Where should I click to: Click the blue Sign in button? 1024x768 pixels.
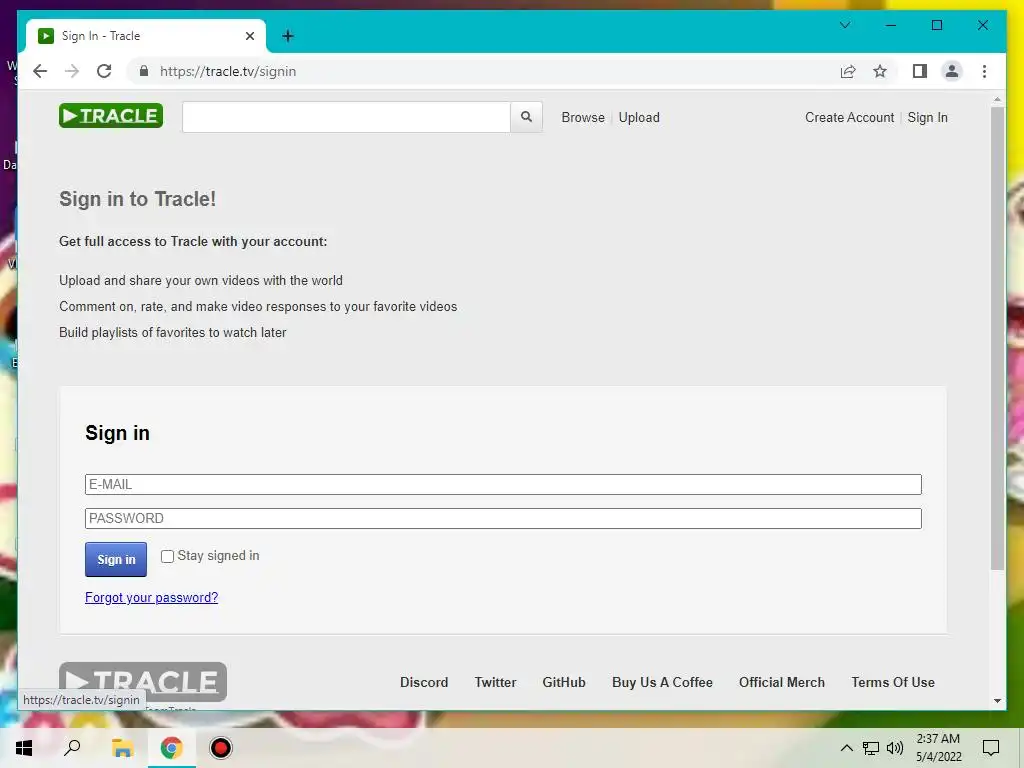pos(116,560)
